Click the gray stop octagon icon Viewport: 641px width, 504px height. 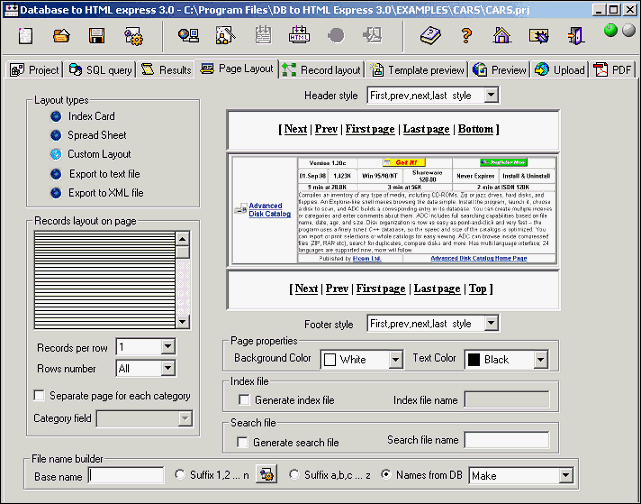(x=336, y=36)
